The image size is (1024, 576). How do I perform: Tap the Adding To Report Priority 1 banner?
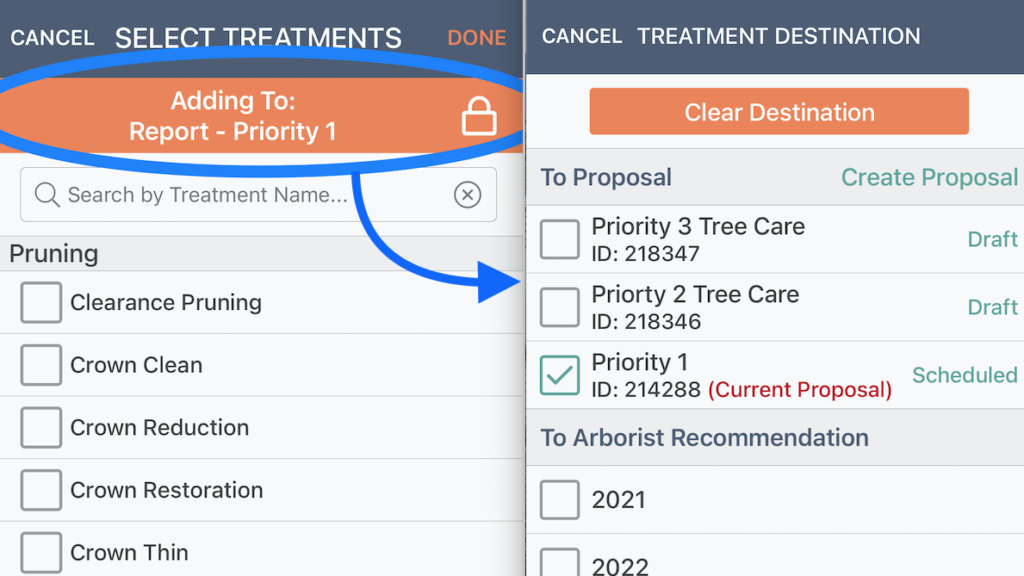click(261, 116)
